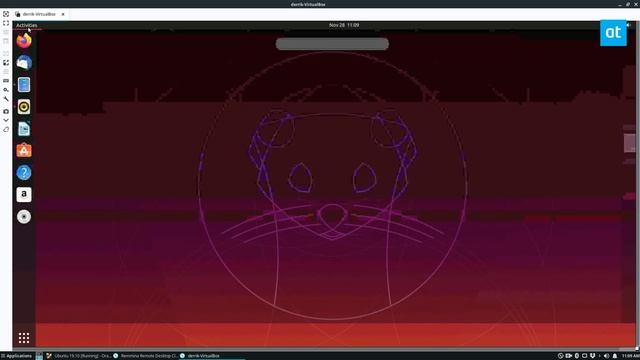The height and width of the screenshot is (360, 640).
Task: Click the Remmina keyboard grab icon
Action: click(x=6, y=81)
